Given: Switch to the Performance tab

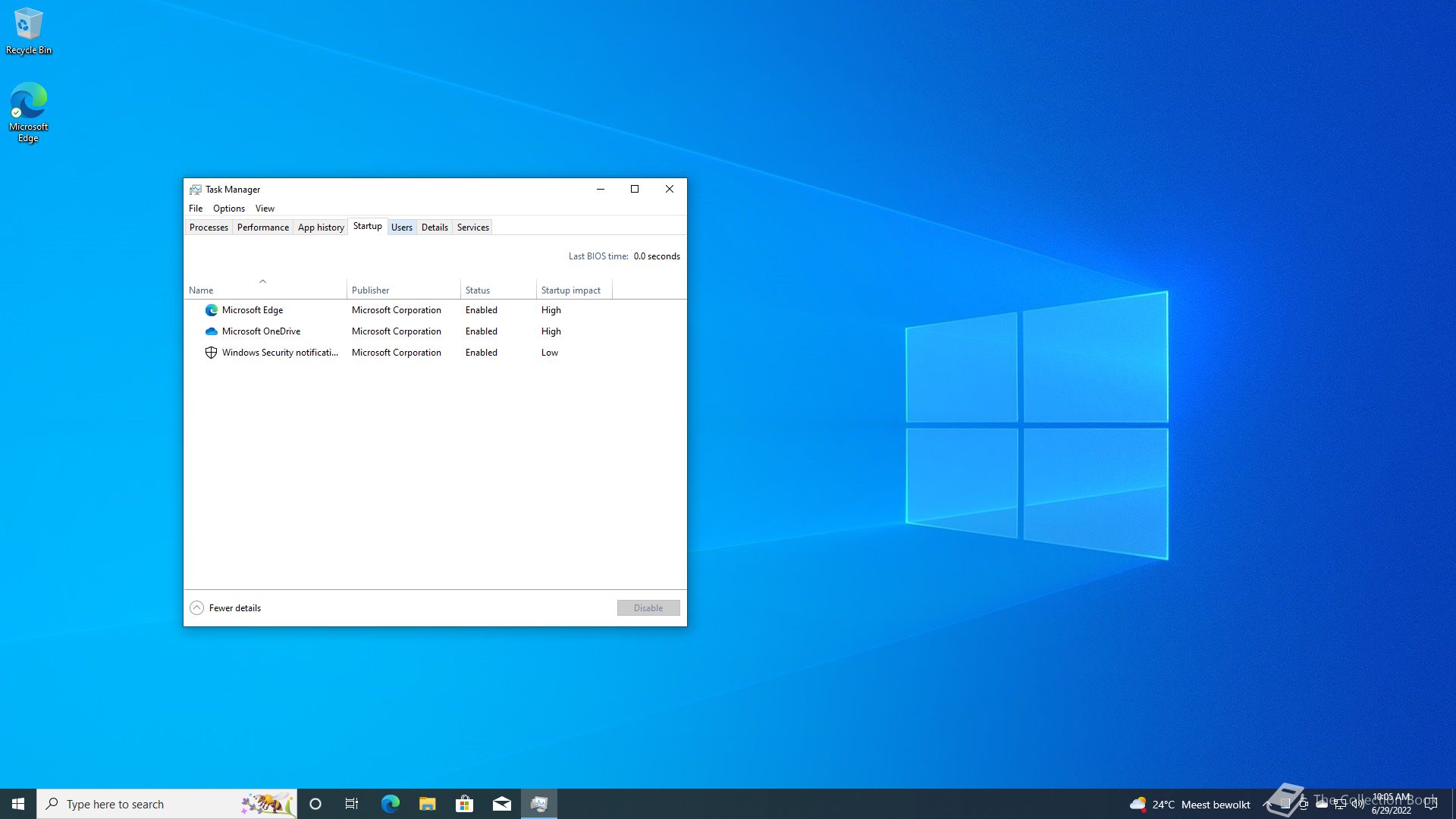Looking at the screenshot, I should 262,227.
